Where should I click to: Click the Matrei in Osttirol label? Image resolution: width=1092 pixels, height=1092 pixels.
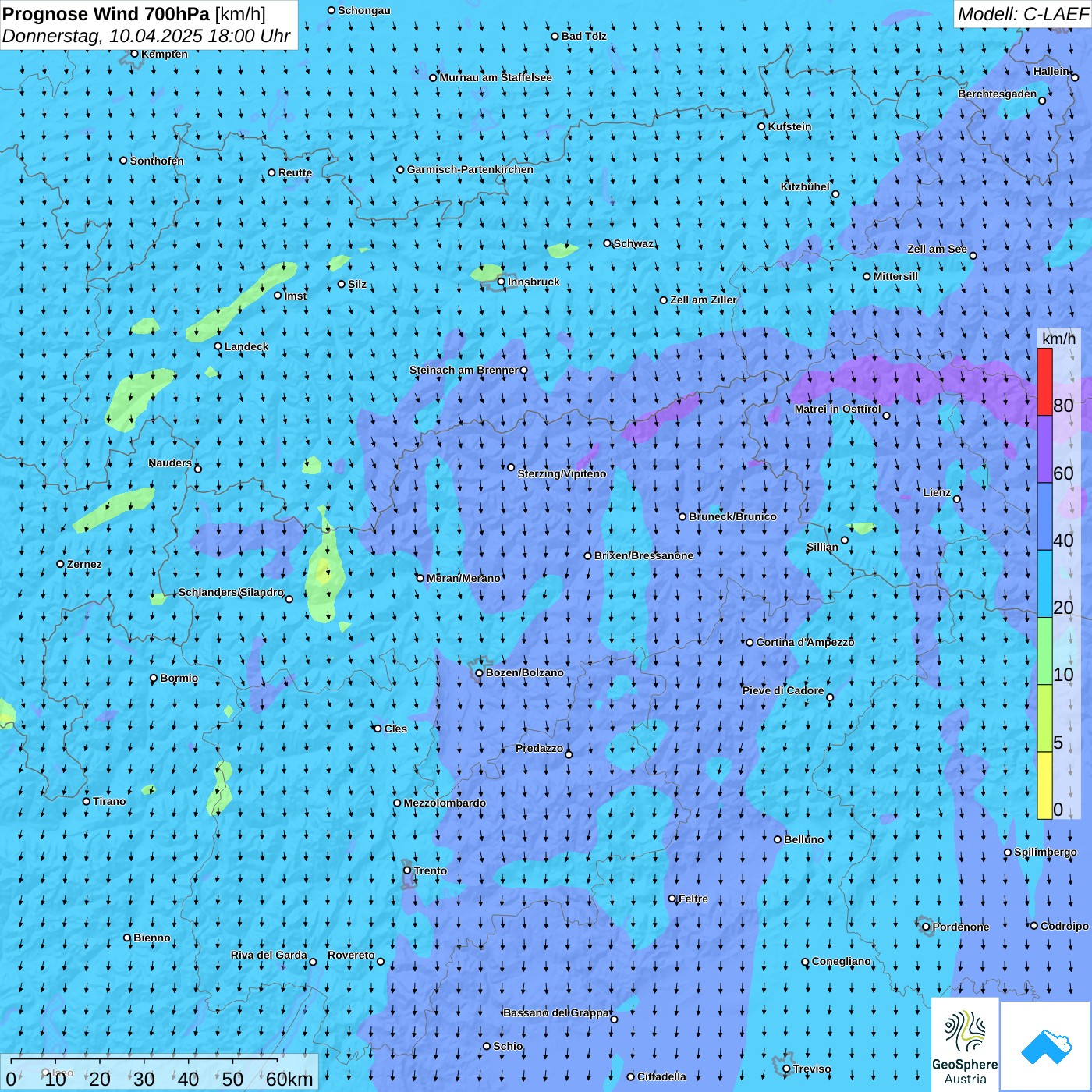838,409
